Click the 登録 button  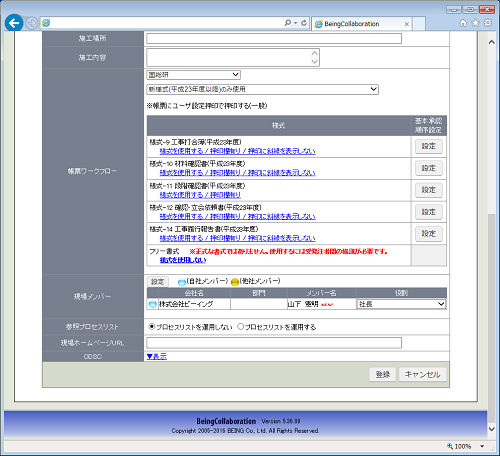pos(383,374)
